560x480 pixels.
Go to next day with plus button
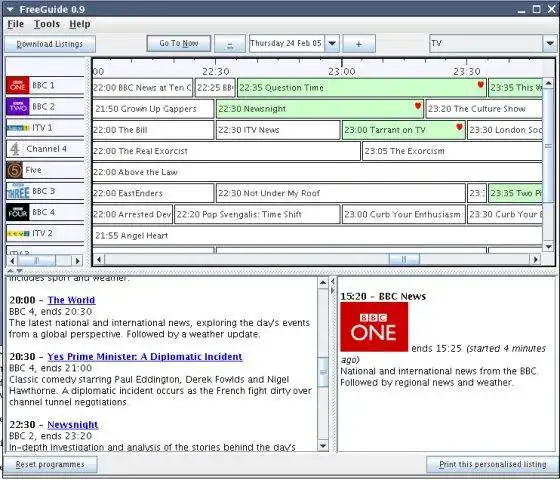coord(359,44)
